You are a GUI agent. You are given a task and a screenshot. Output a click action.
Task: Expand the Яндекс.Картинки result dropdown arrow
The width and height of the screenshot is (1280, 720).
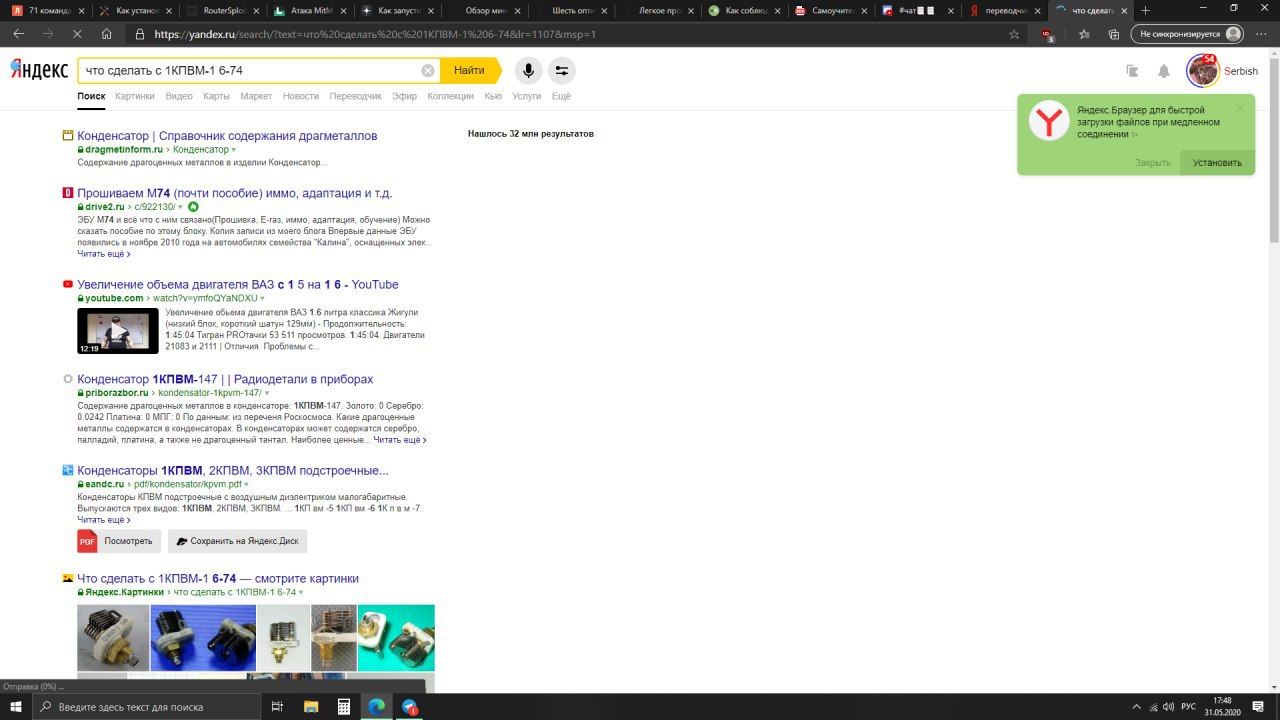301,593
